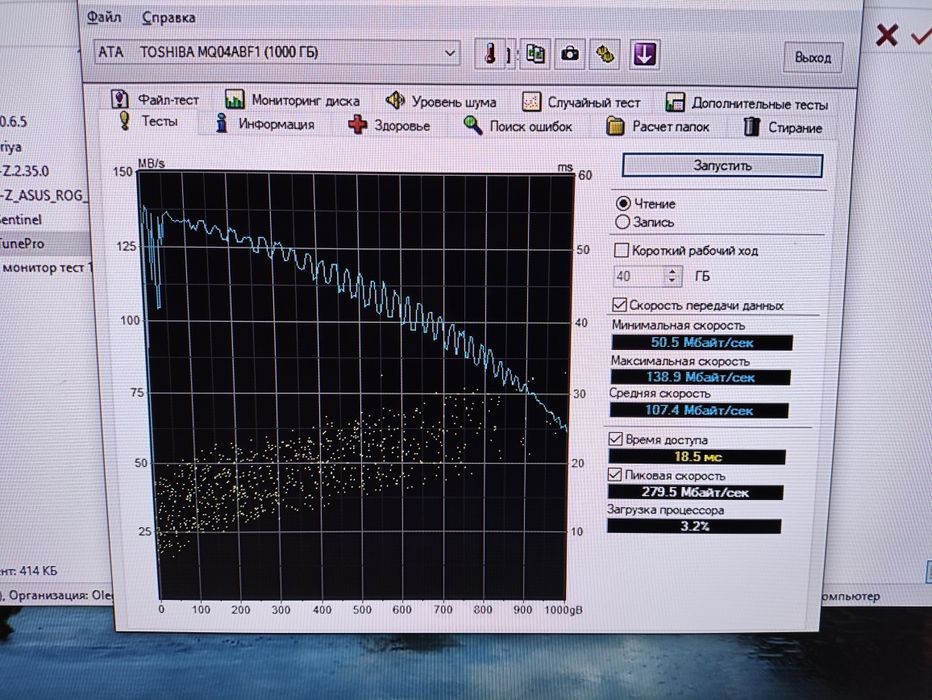The image size is (932, 700).
Task: Click the copy info to clipboard icon
Action: (534, 55)
